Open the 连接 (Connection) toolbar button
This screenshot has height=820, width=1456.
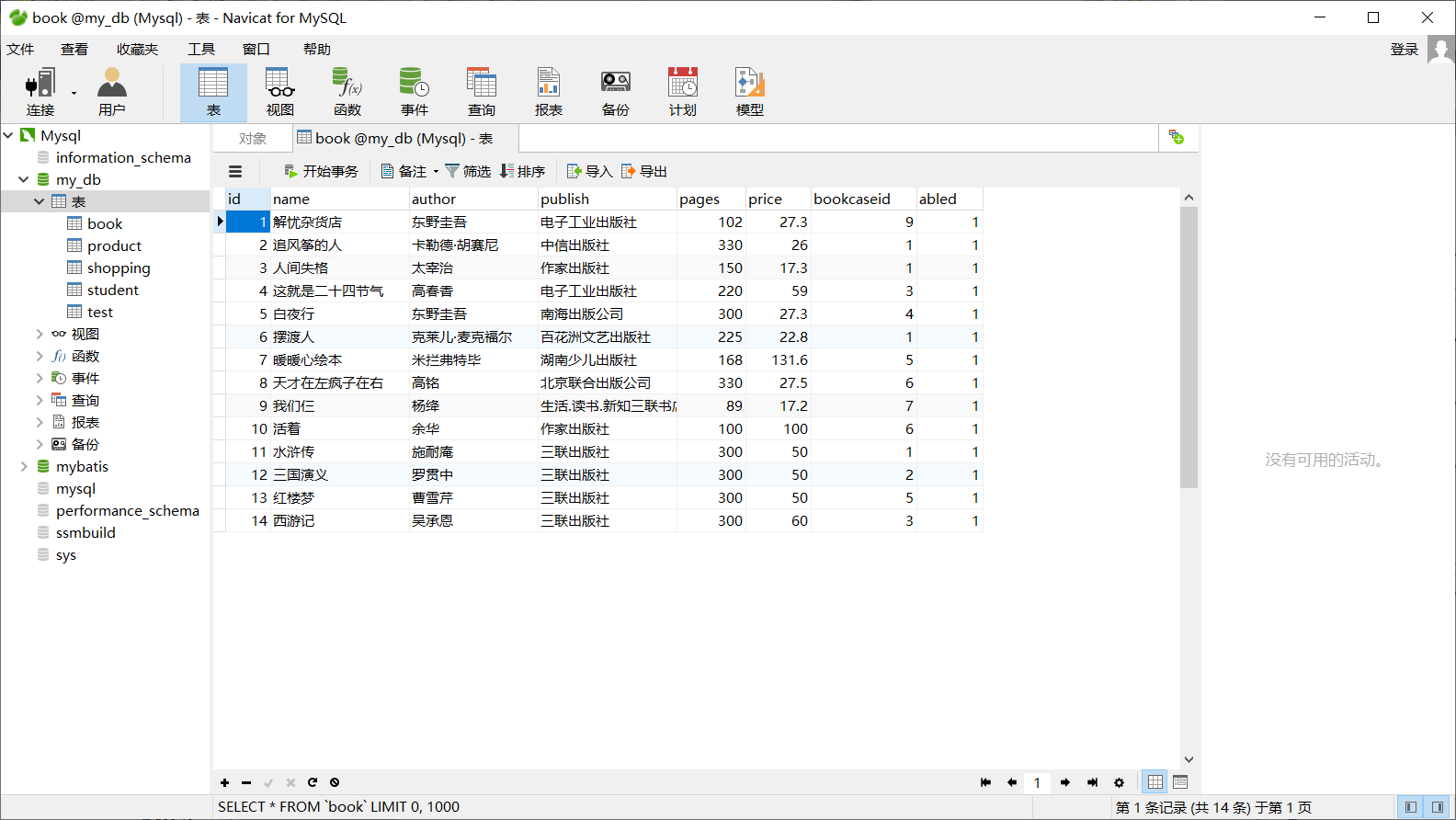[40, 93]
